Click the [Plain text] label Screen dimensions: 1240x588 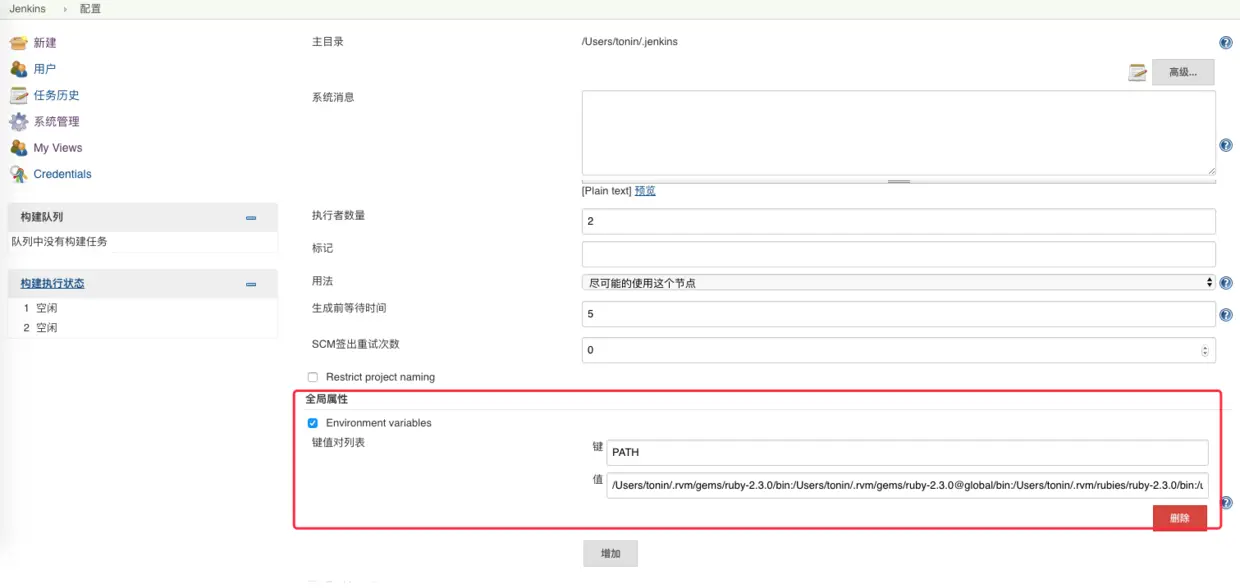point(606,190)
